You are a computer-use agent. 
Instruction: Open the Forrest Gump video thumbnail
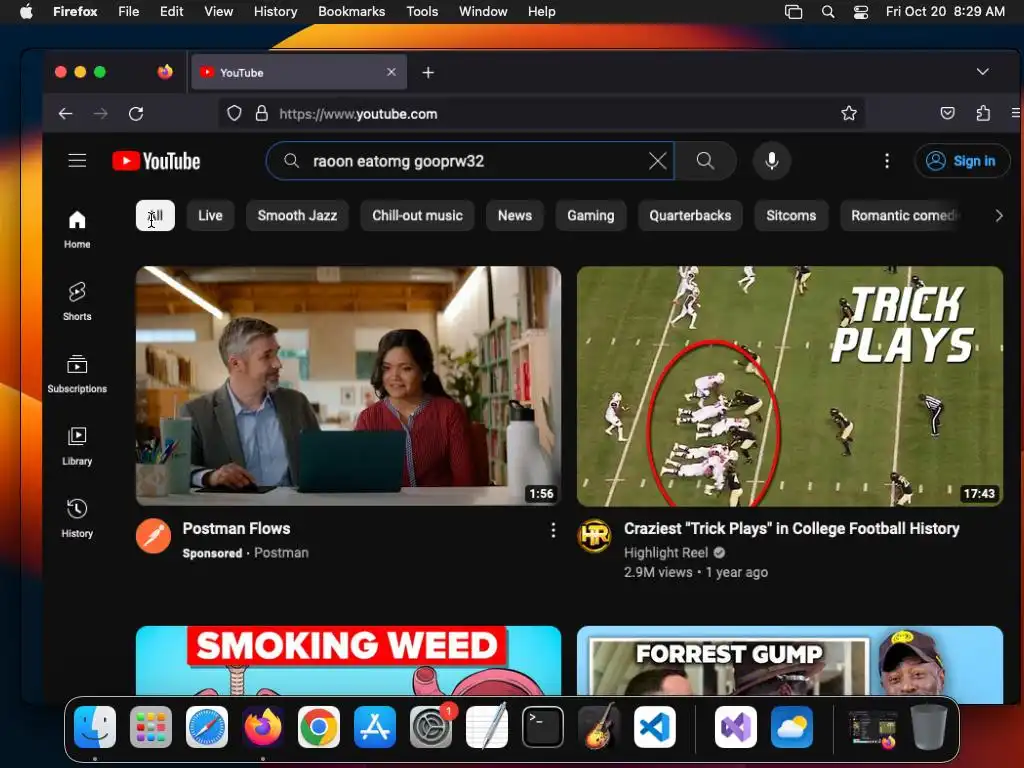click(x=790, y=661)
